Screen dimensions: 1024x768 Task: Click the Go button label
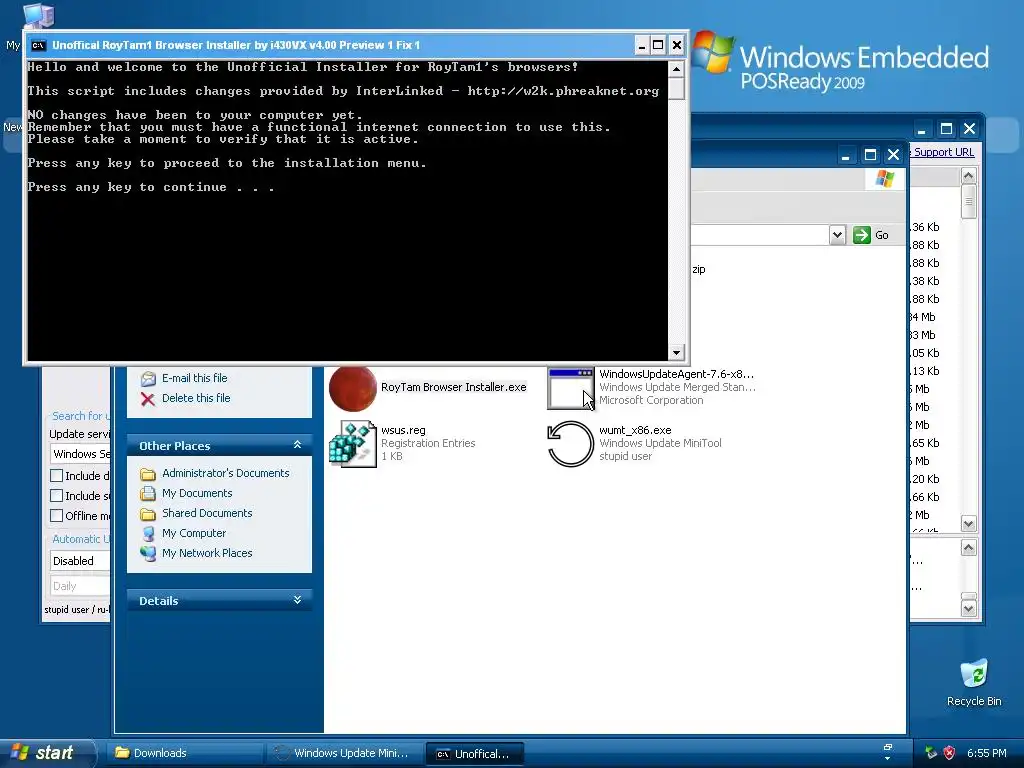point(882,235)
